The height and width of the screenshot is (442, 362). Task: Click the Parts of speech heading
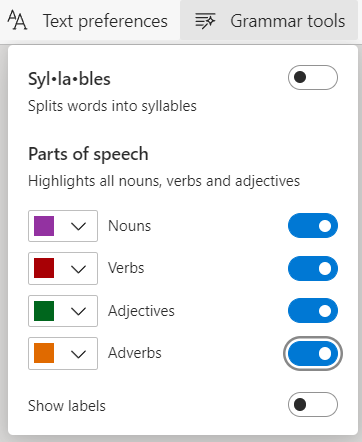[88, 154]
